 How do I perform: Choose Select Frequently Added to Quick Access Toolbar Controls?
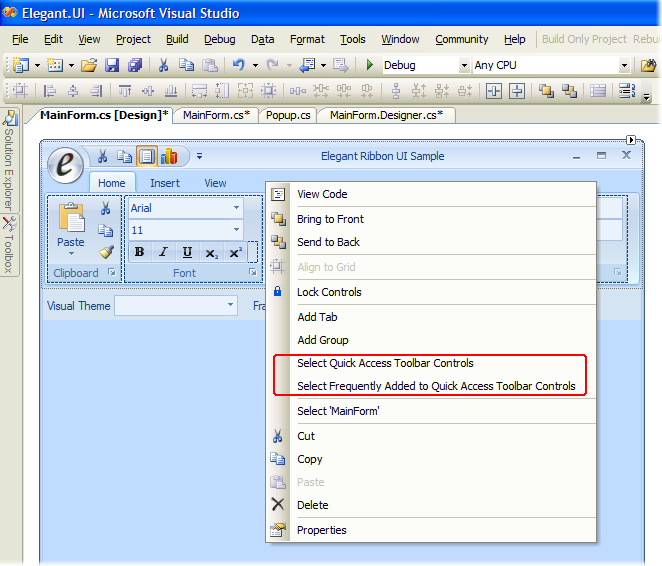431,386
